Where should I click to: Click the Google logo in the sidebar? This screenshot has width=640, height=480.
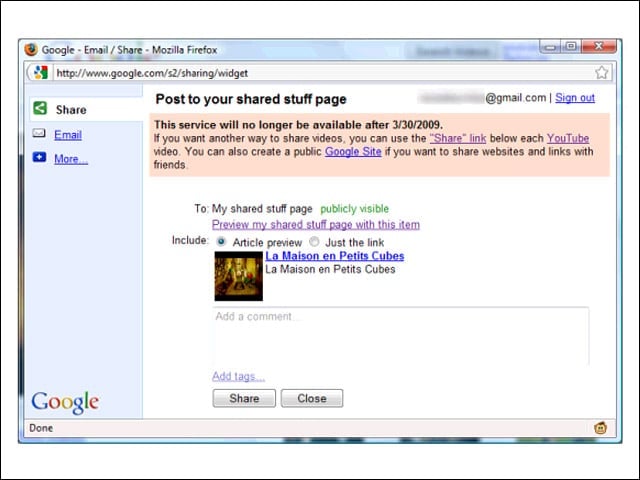(65, 402)
